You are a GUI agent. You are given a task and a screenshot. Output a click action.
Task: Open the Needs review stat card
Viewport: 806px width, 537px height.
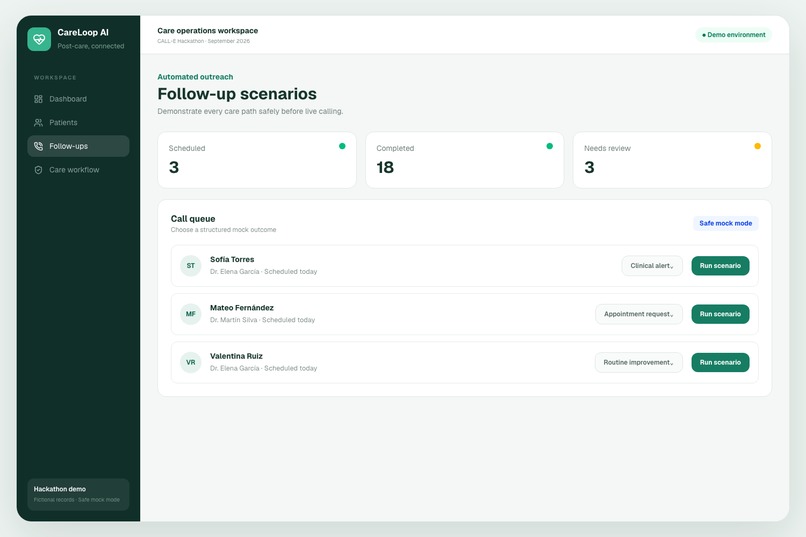pos(672,160)
